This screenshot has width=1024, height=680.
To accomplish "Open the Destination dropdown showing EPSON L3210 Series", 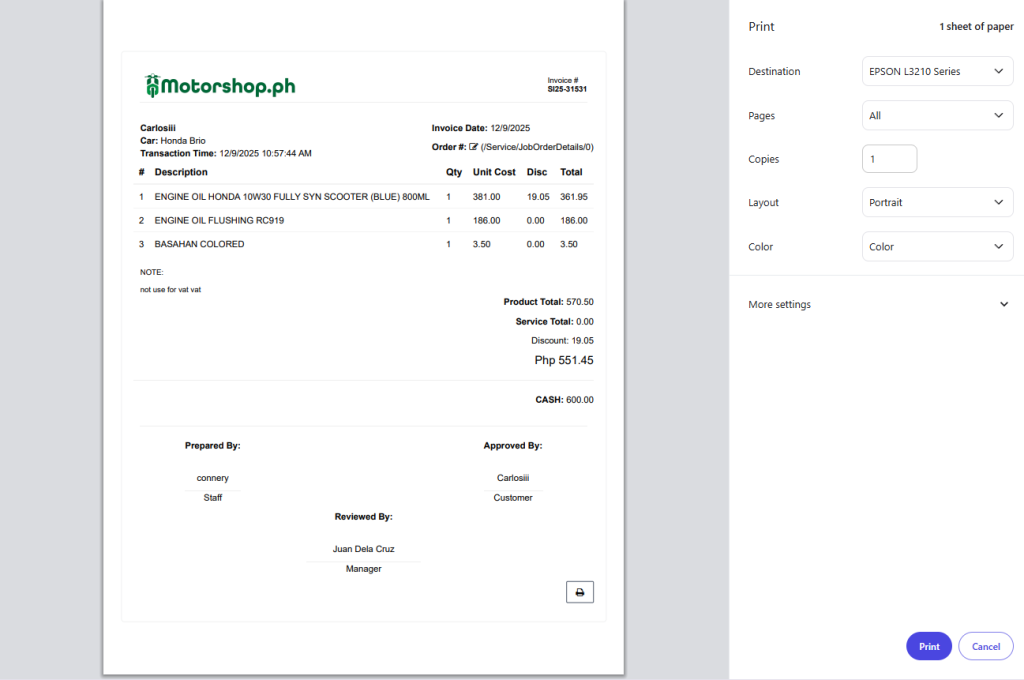I will click(x=937, y=72).
